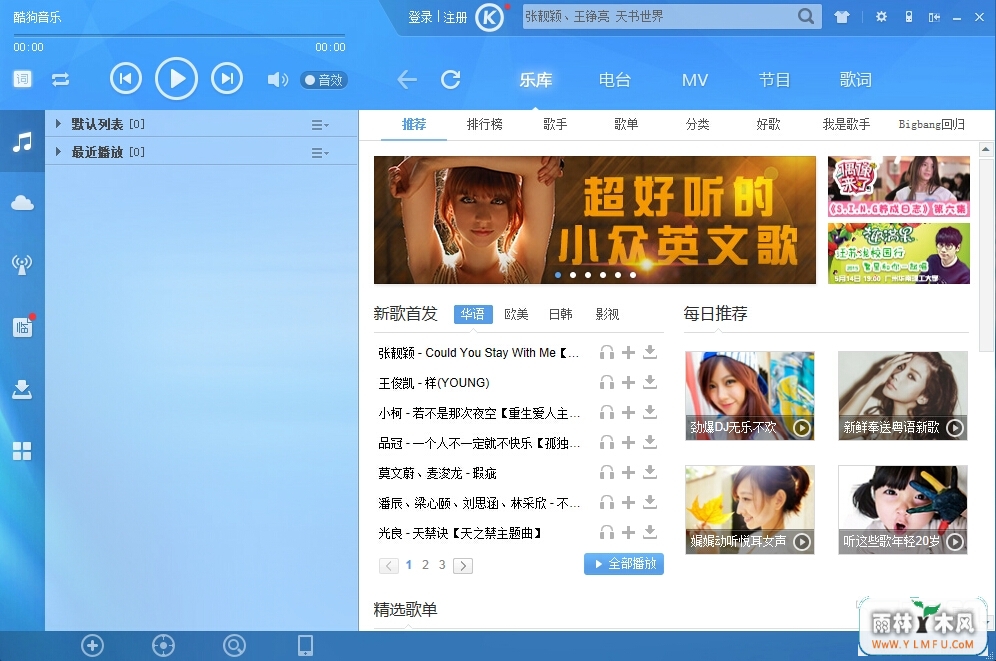Open the 听这些歌年轻20岁 playlist thumbnail
The width and height of the screenshot is (996, 661).
pos(903,509)
